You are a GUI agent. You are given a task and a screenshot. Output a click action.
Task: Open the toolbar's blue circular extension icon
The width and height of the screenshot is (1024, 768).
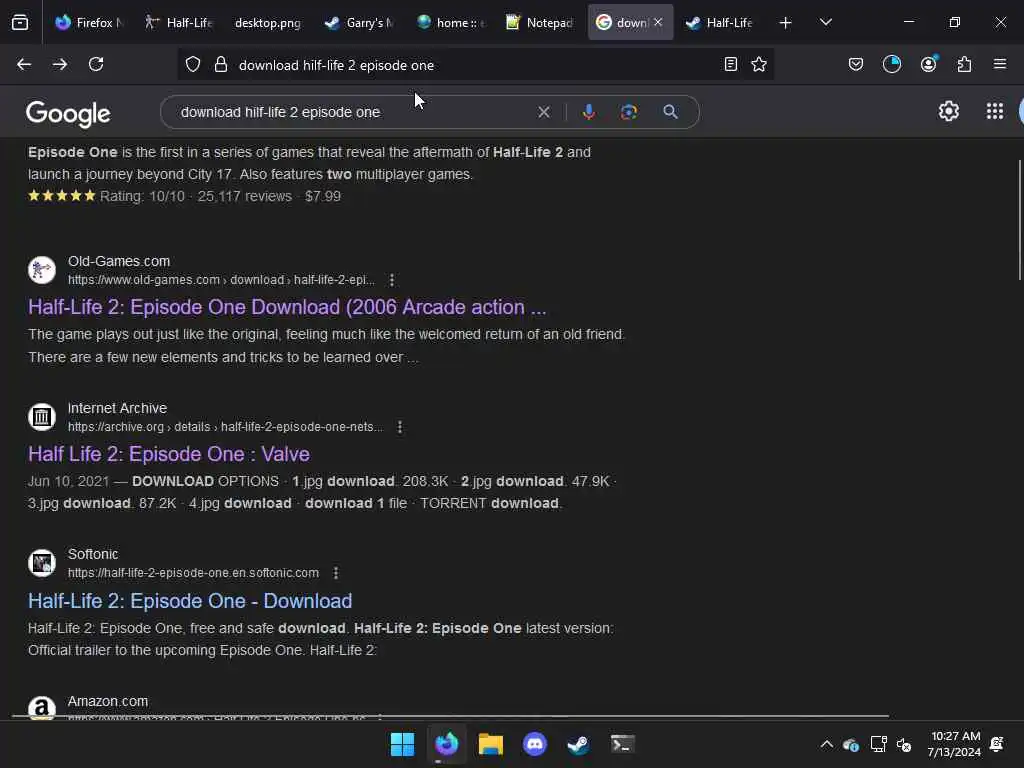pos(892,64)
